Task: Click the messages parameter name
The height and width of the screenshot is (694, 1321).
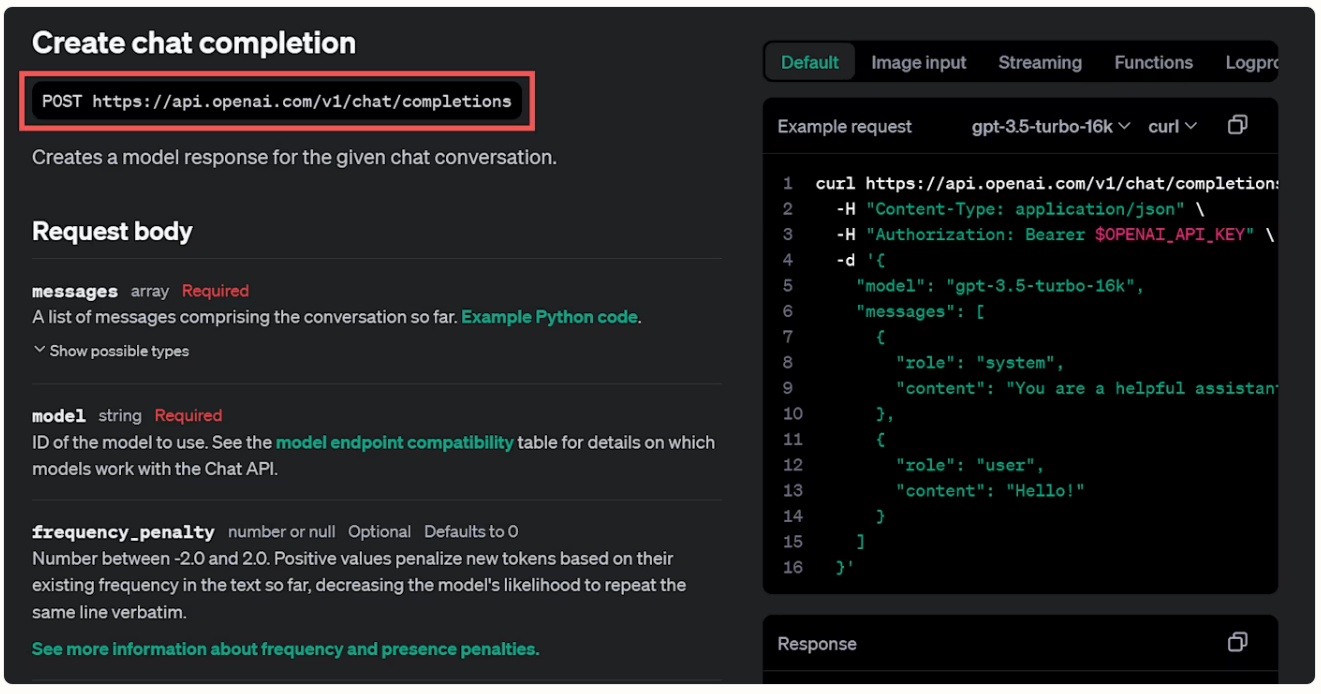Action: pos(75,291)
